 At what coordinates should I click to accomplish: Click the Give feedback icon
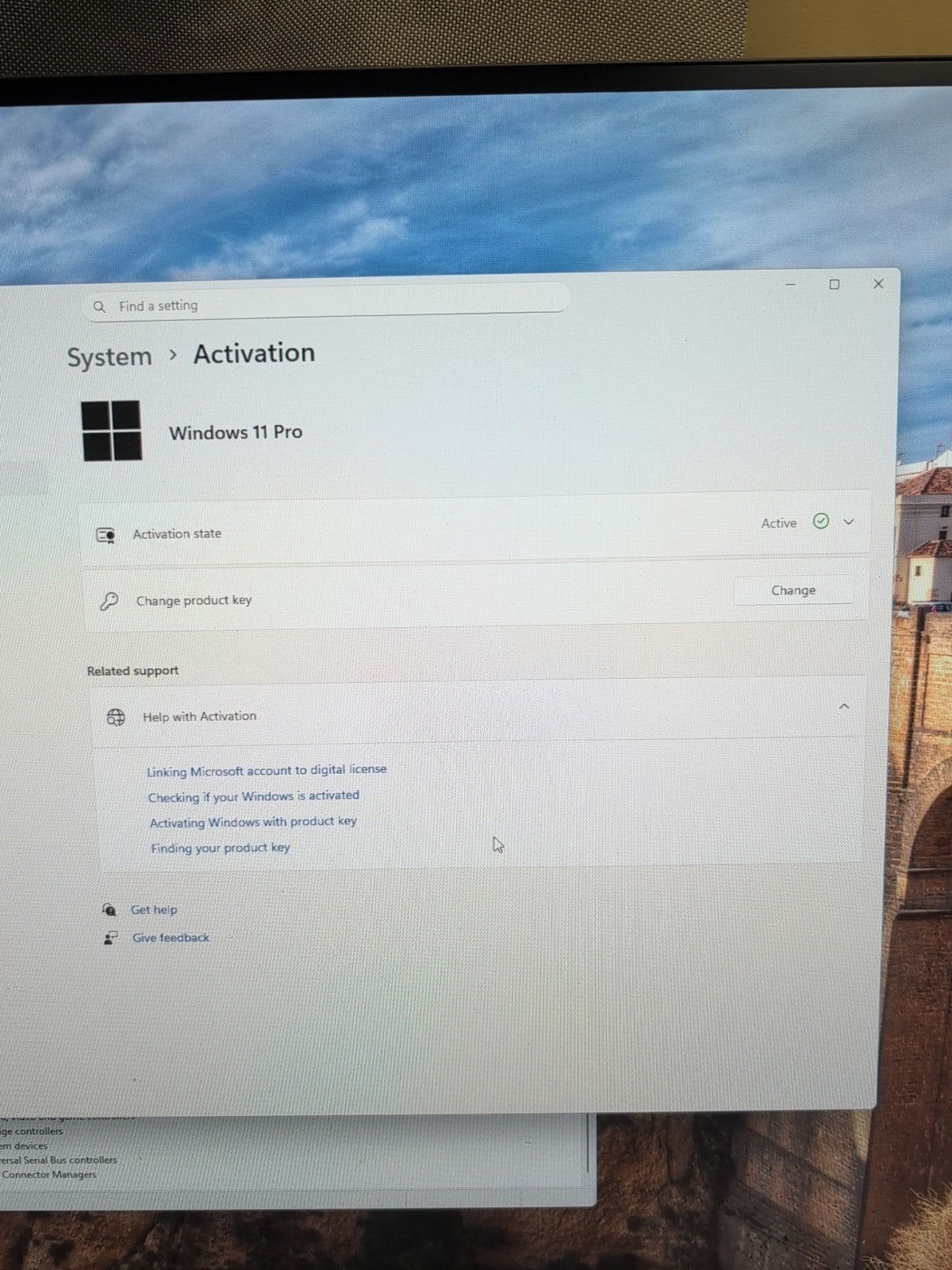(x=111, y=938)
